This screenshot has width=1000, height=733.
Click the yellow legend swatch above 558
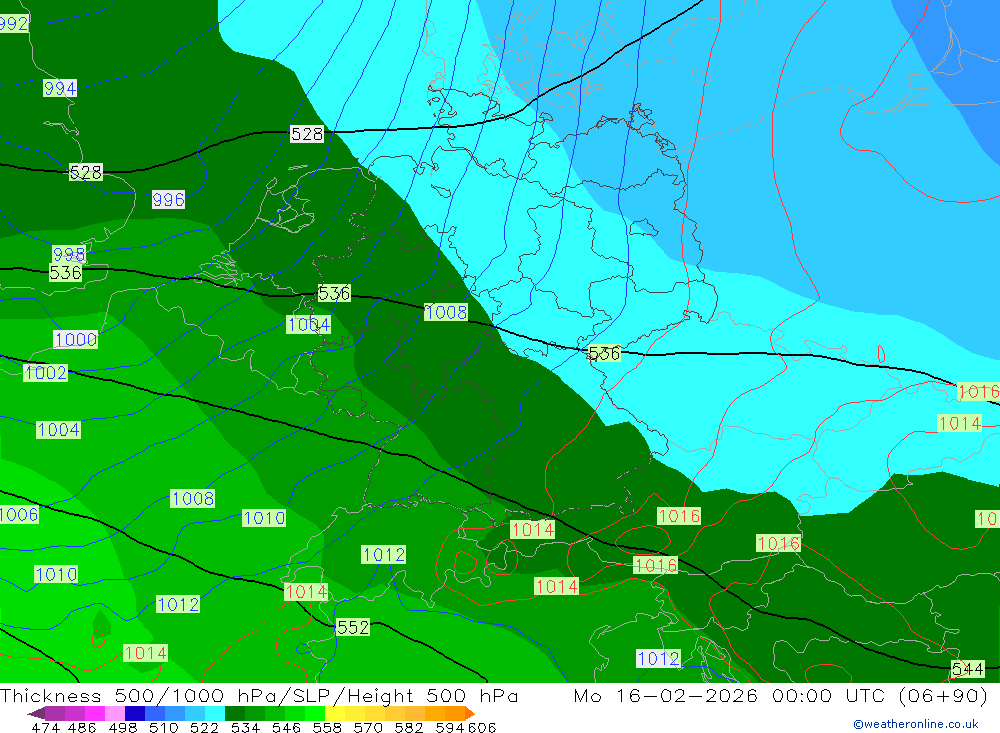(335, 713)
